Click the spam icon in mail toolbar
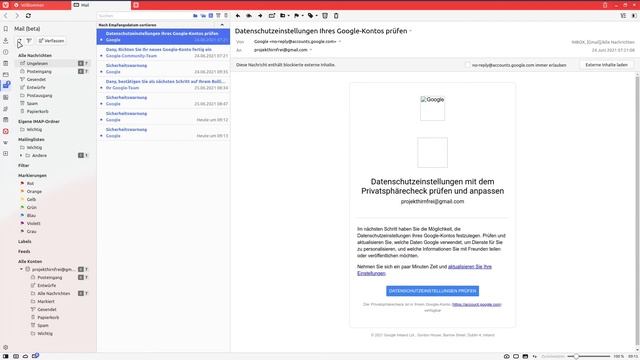The width and height of the screenshot is (640, 360). [325, 16]
